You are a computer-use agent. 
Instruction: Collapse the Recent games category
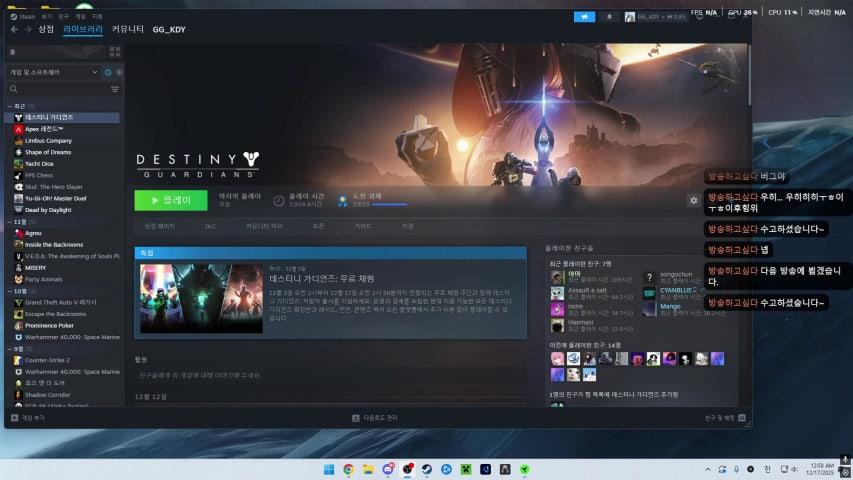point(9,105)
